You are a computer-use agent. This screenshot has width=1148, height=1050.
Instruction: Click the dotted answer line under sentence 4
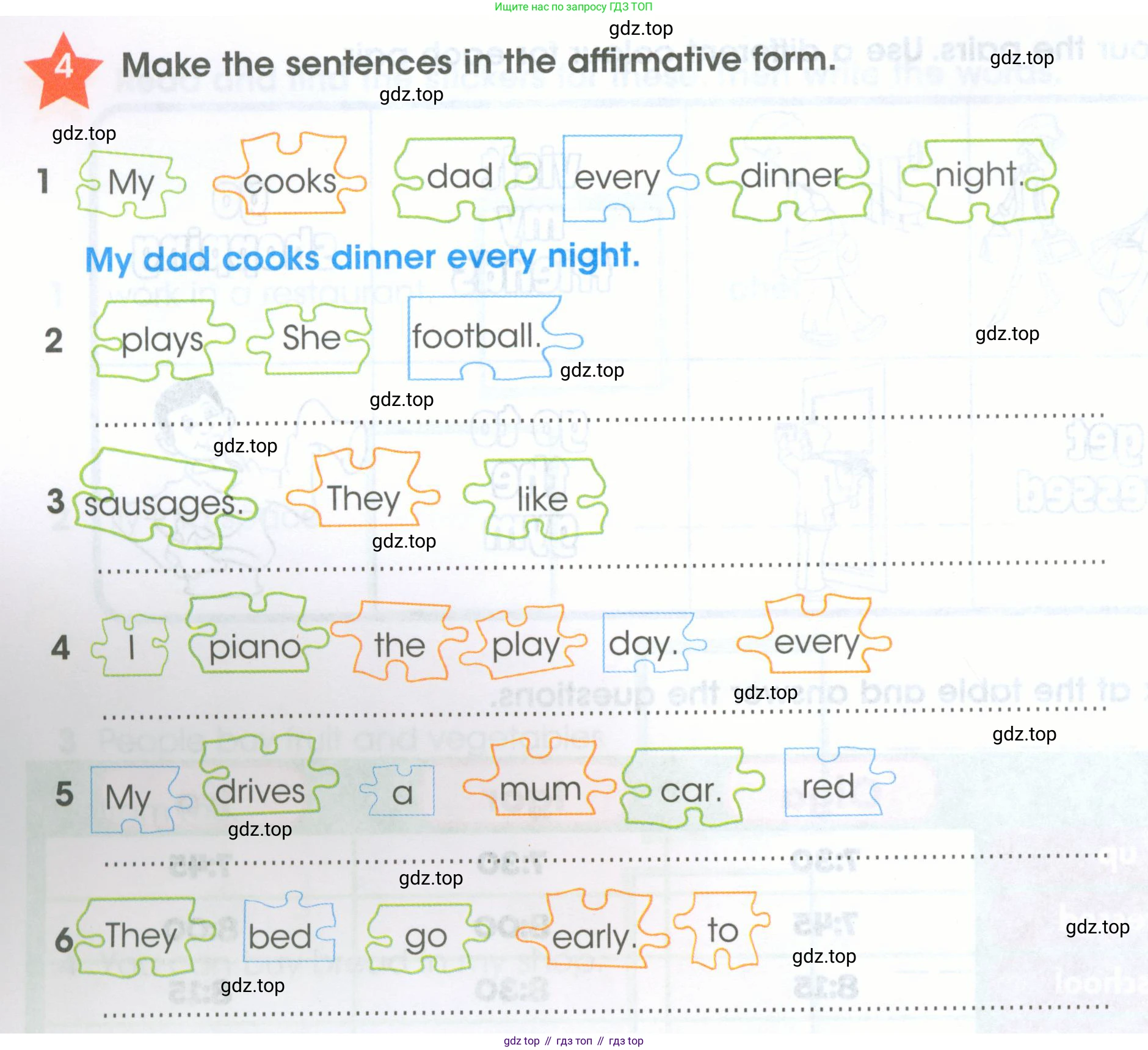click(x=605, y=713)
